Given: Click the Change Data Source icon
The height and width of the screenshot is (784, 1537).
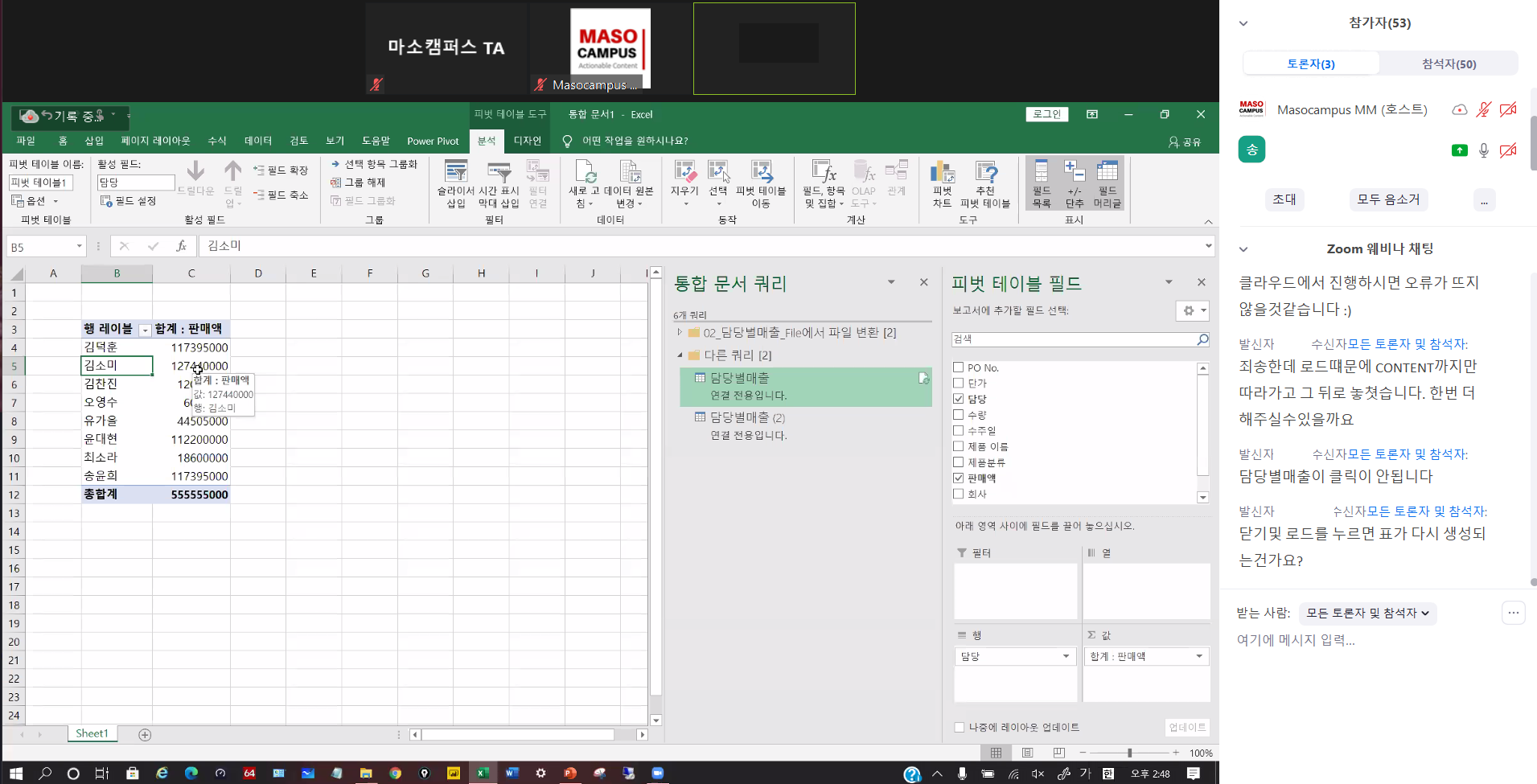Looking at the screenshot, I should (629, 174).
